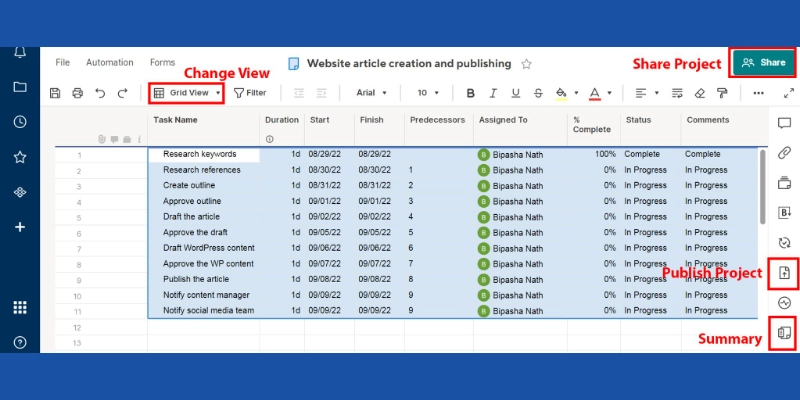Click the Print icon in toolbar
Image resolution: width=800 pixels, height=400 pixels.
[x=77, y=93]
